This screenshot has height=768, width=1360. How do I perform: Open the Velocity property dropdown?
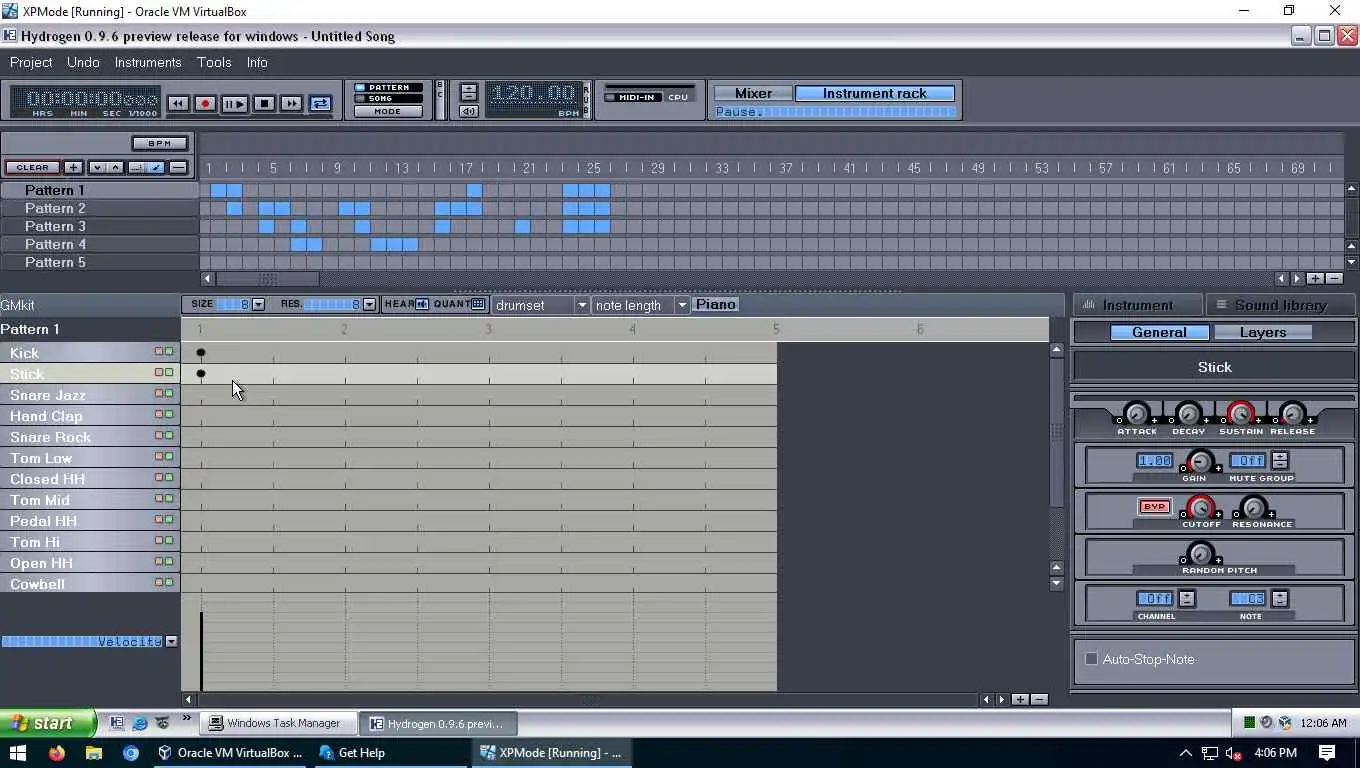pyautogui.click(x=171, y=641)
